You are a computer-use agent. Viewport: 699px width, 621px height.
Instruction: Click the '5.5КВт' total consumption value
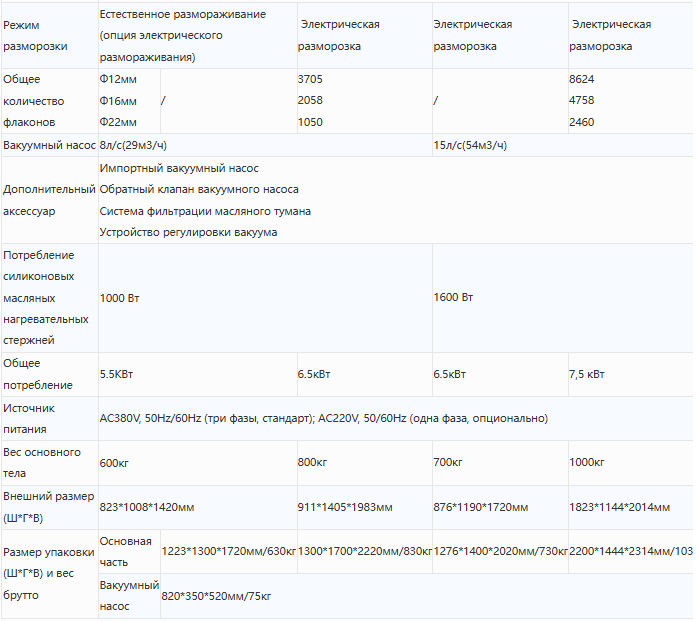pos(116,374)
